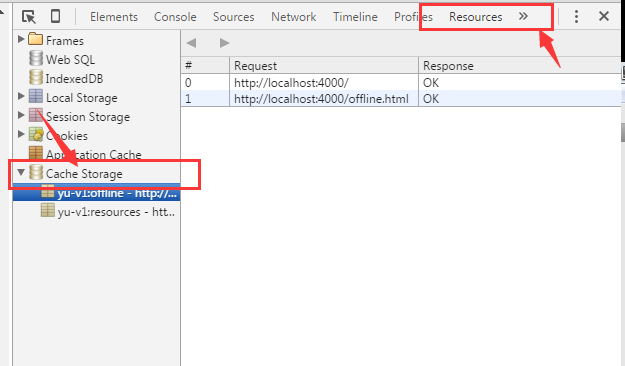Click the Request column header
625x366 pixels.
pos(324,66)
